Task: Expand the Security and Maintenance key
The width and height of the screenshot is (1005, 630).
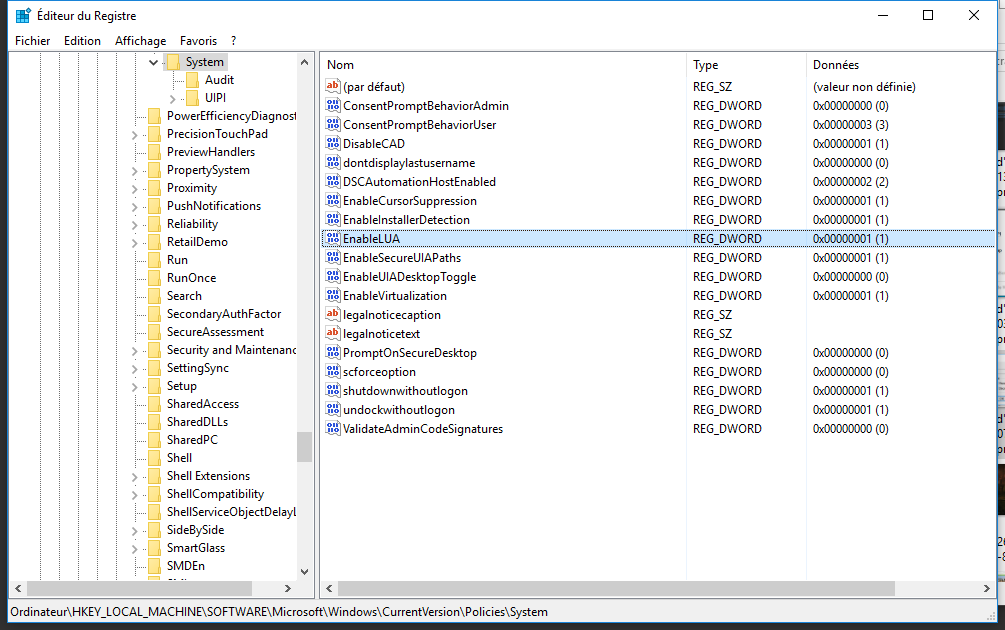Action: point(135,351)
